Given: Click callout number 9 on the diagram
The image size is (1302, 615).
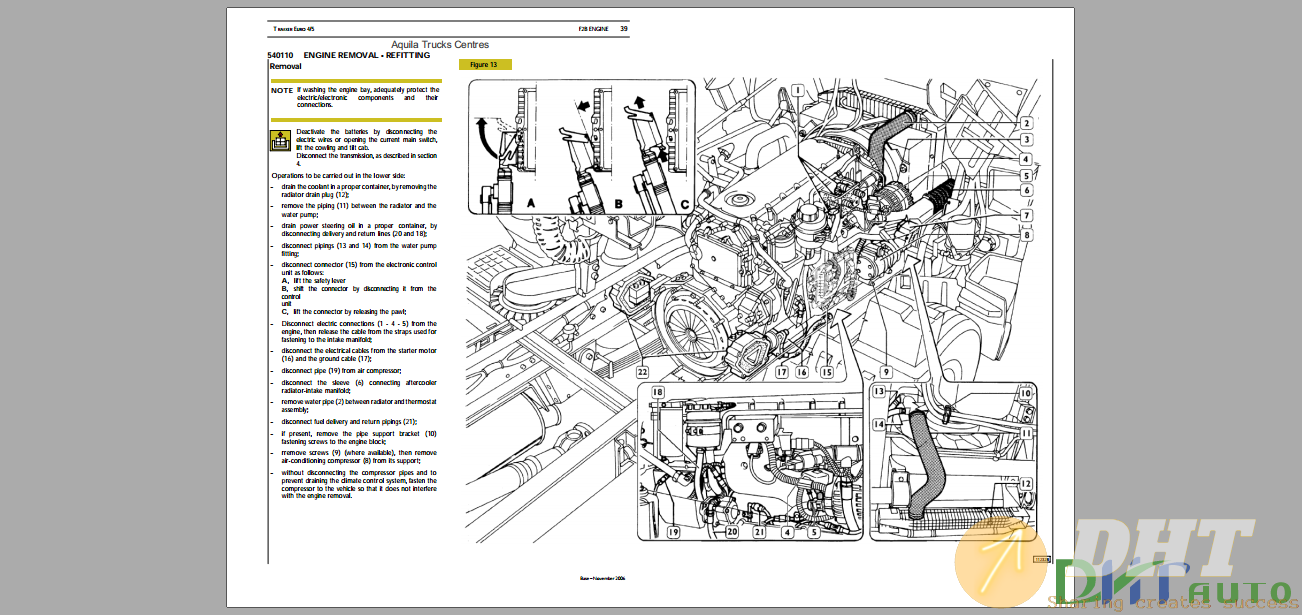Looking at the screenshot, I should pos(885,372).
